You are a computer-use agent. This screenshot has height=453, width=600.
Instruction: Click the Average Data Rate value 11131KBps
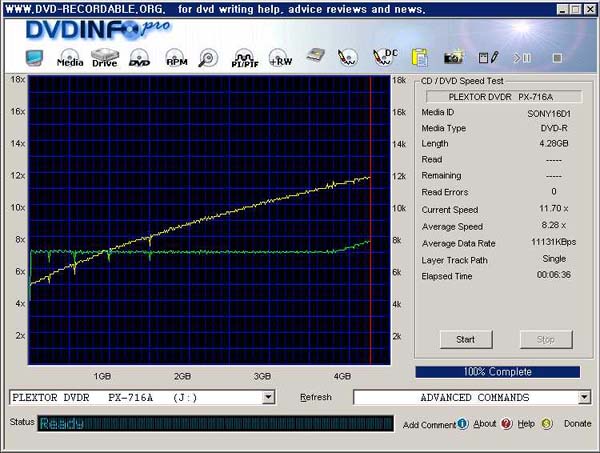click(554, 242)
